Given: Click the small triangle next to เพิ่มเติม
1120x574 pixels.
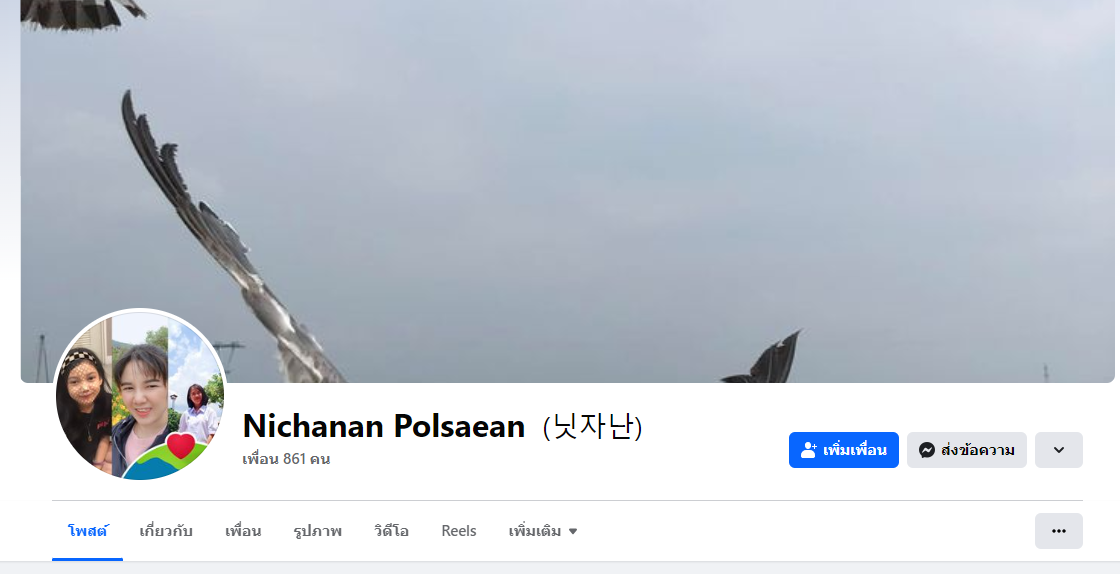Looking at the screenshot, I should (573, 531).
